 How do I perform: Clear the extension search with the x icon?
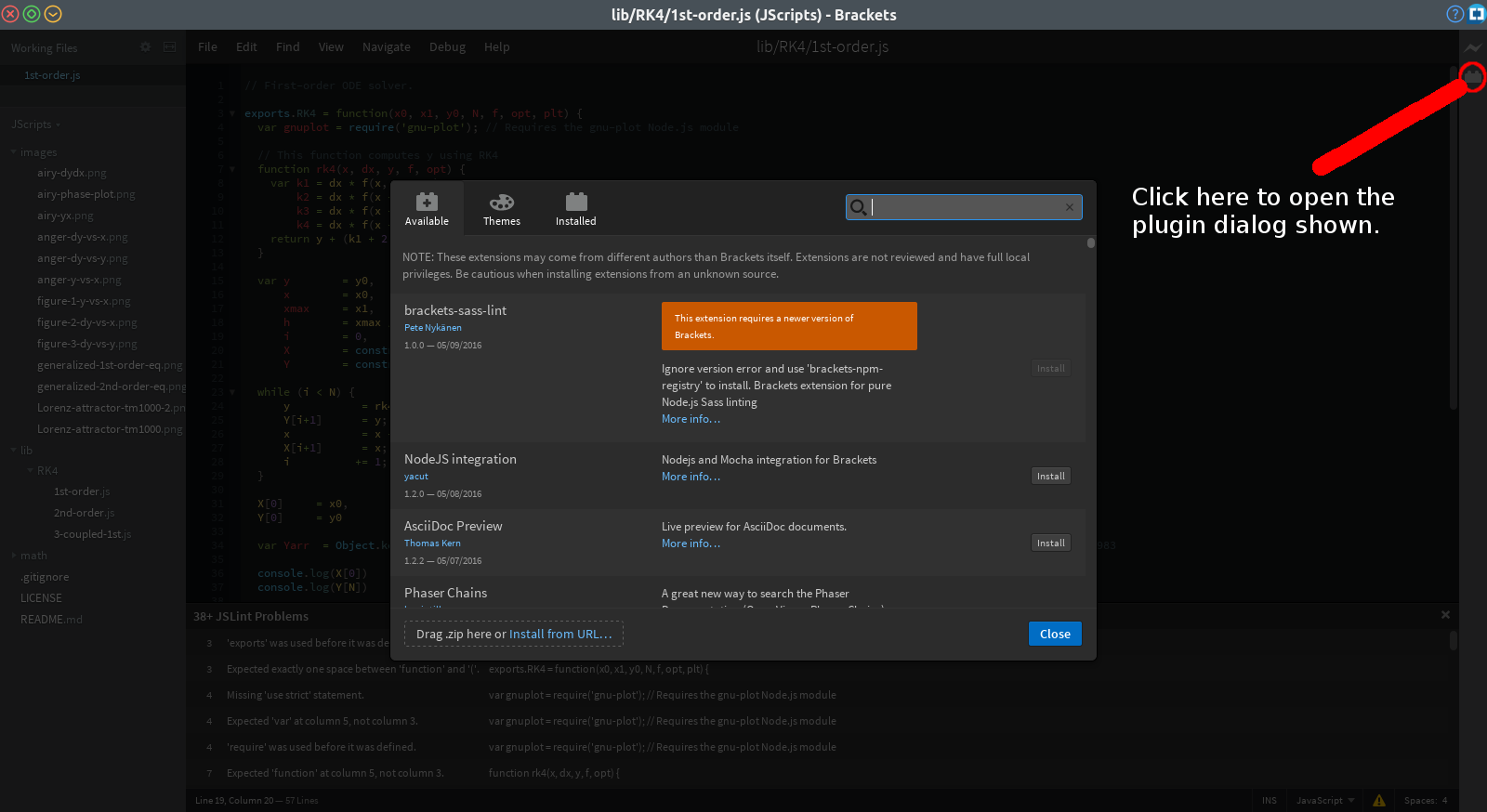[x=1069, y=207]
